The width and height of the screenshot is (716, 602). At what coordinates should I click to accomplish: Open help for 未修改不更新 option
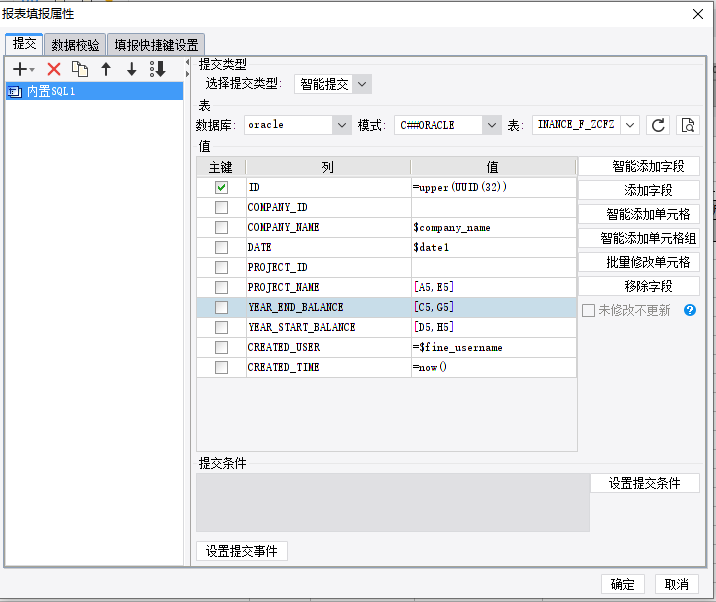coord(690,310)
